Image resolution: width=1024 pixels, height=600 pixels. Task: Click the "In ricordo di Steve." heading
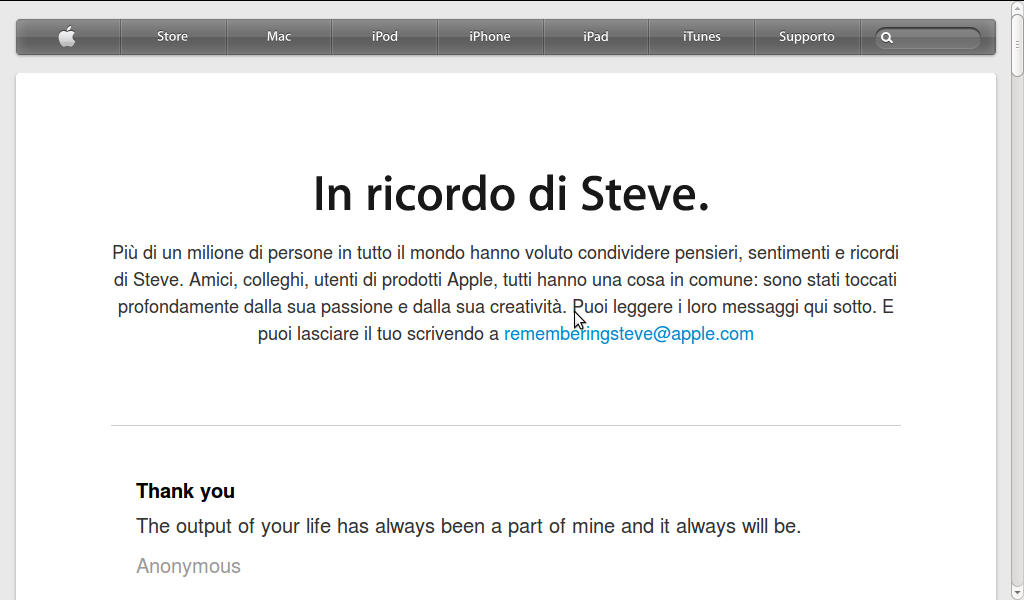(511, 194)
